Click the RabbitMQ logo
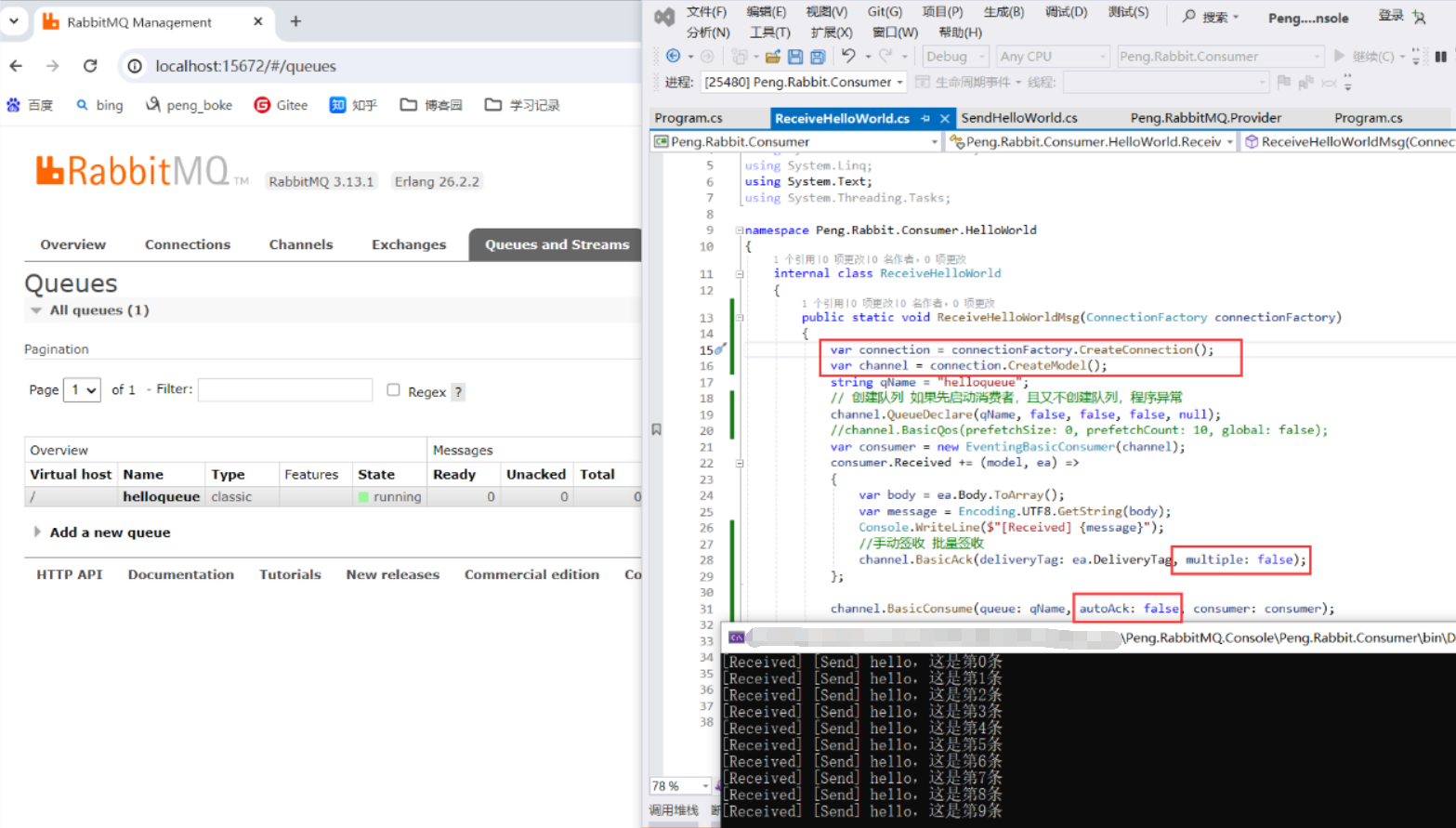This screenshot has height=828, width=1456. 142,171
